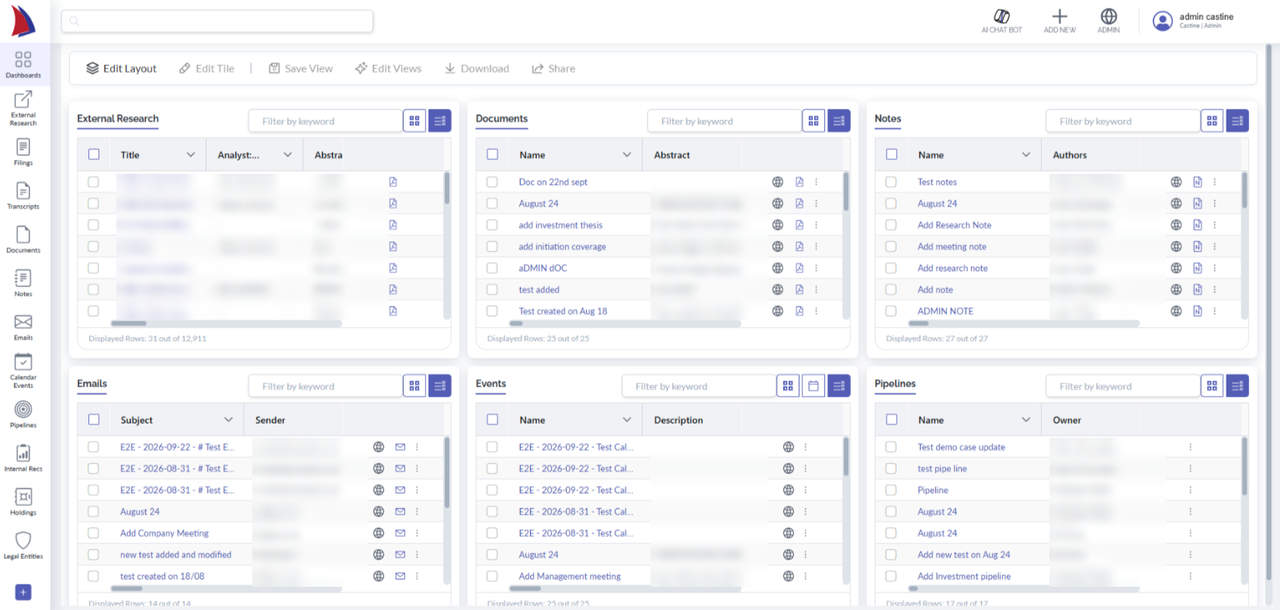
Task: Check the box for add investment thesis
Action: click(492, 225)
